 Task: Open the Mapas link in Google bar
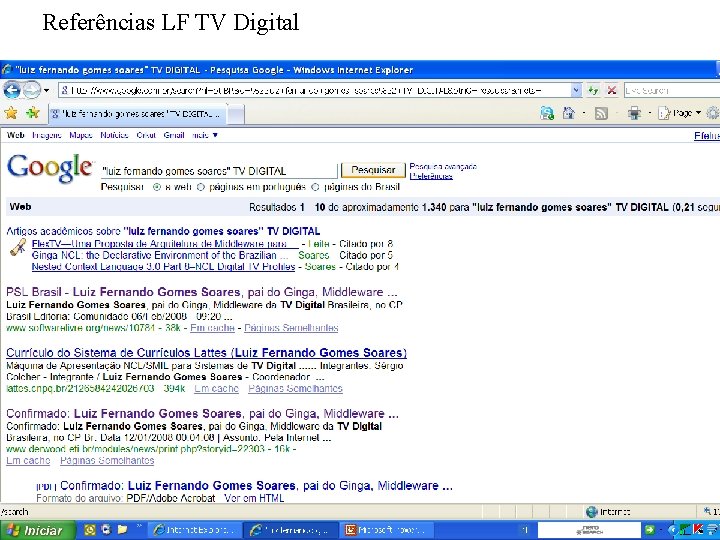point(81,135)
